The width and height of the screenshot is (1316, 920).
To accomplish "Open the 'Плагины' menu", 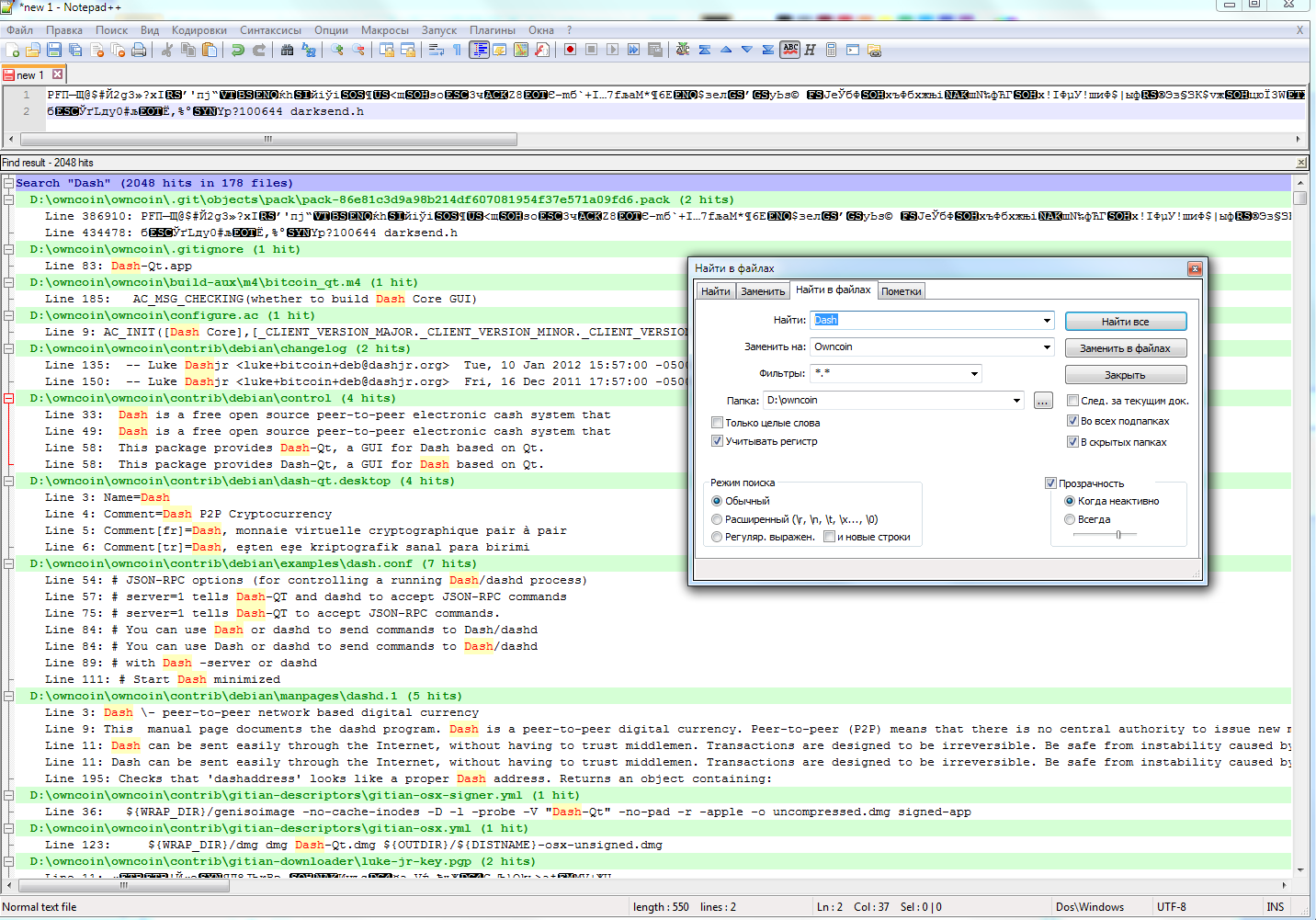I will (x=493, y=30).
